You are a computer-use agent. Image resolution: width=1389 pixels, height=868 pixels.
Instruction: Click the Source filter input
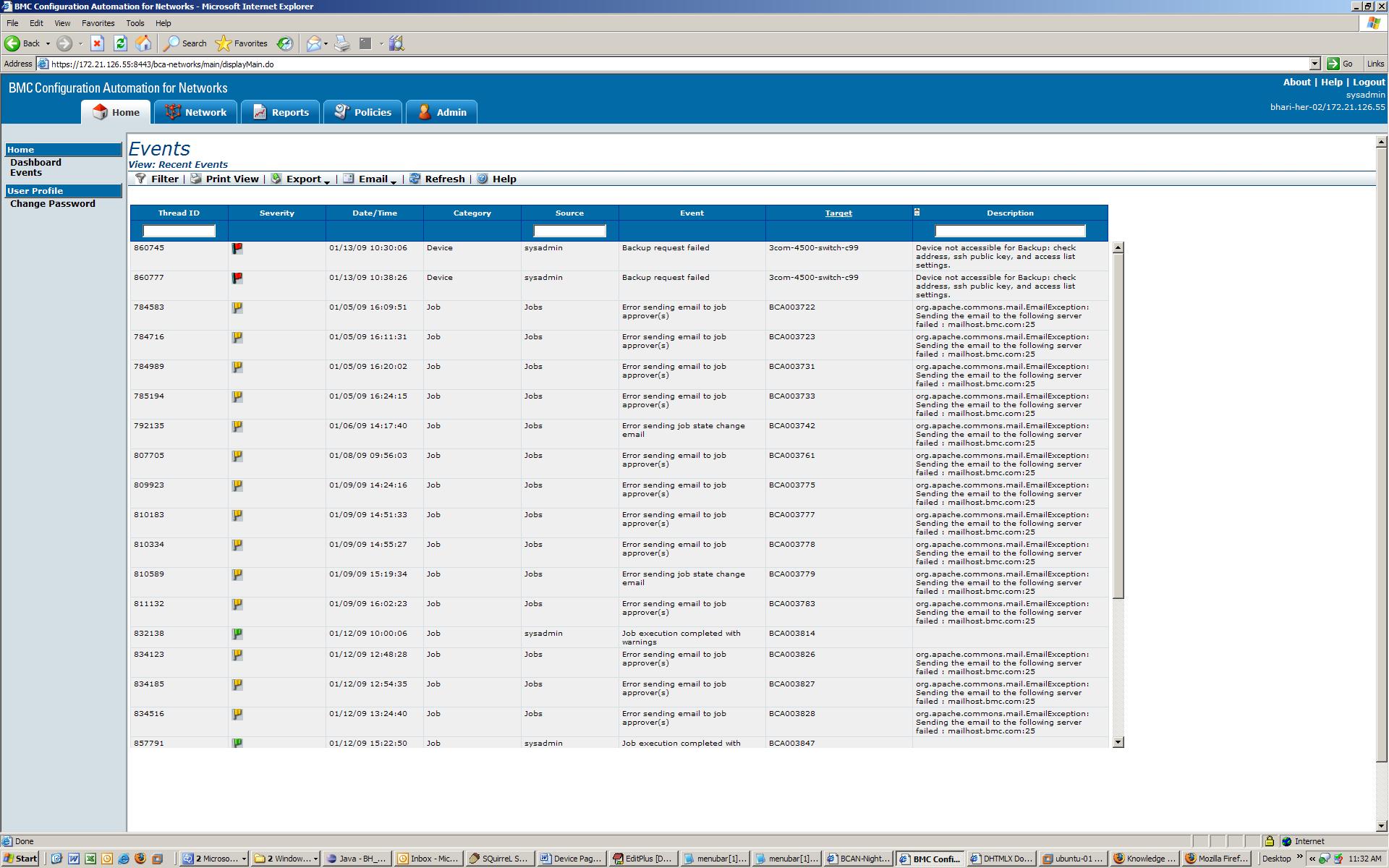click(x=569, y=231)
